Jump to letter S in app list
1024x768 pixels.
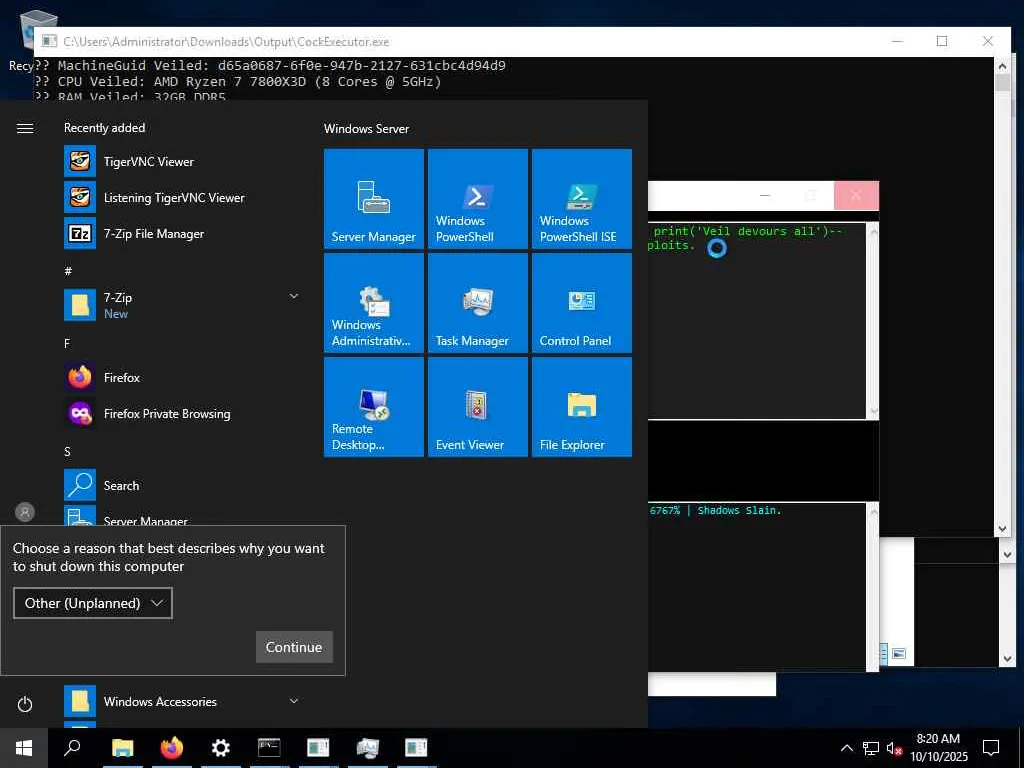coord(67,451)
